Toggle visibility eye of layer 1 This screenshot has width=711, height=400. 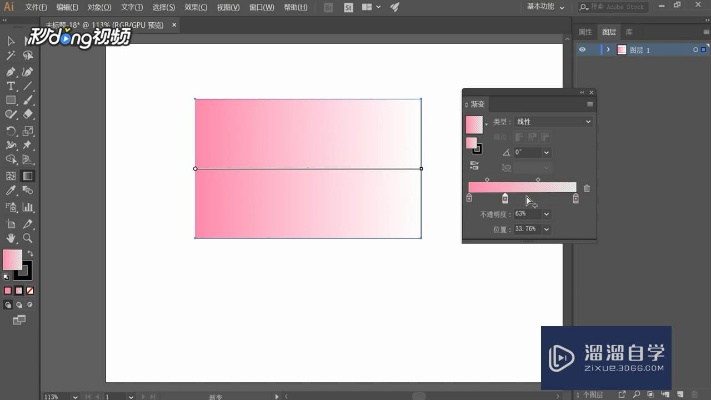click(x=582, y=50)
